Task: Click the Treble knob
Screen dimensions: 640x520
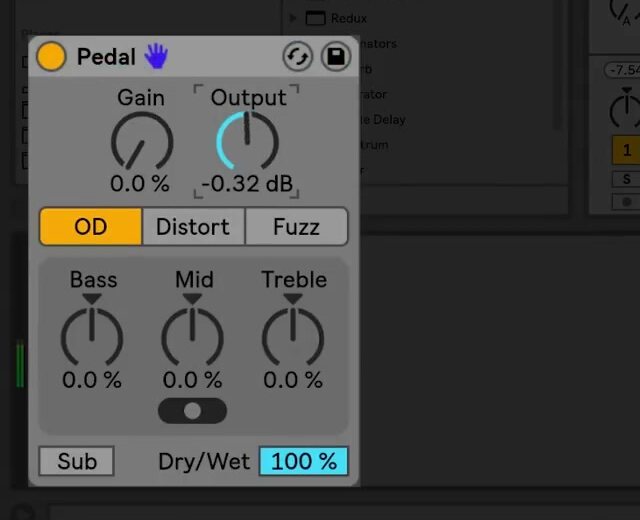Action: [x=293, y=336]
